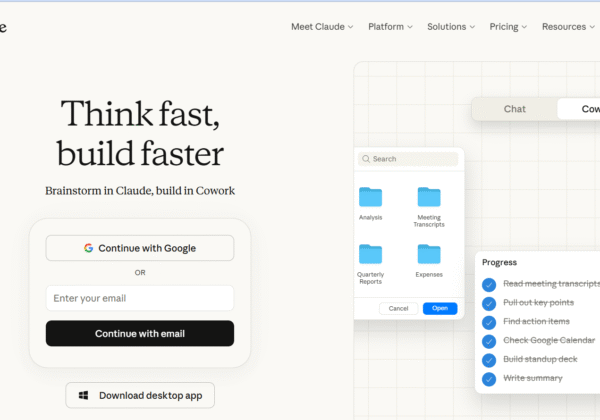This screenshot has height=420, width=600.
Task: Switch to the Chat tab
Action: point(514,109)
